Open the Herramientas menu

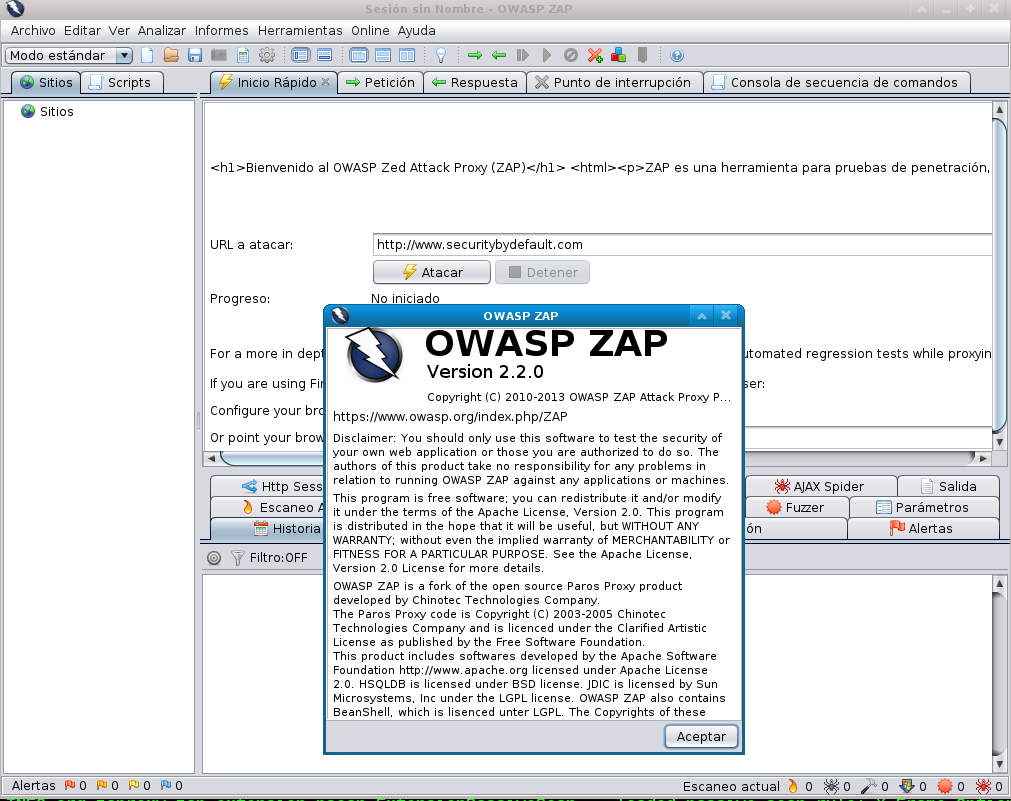(x=299, y=31)
